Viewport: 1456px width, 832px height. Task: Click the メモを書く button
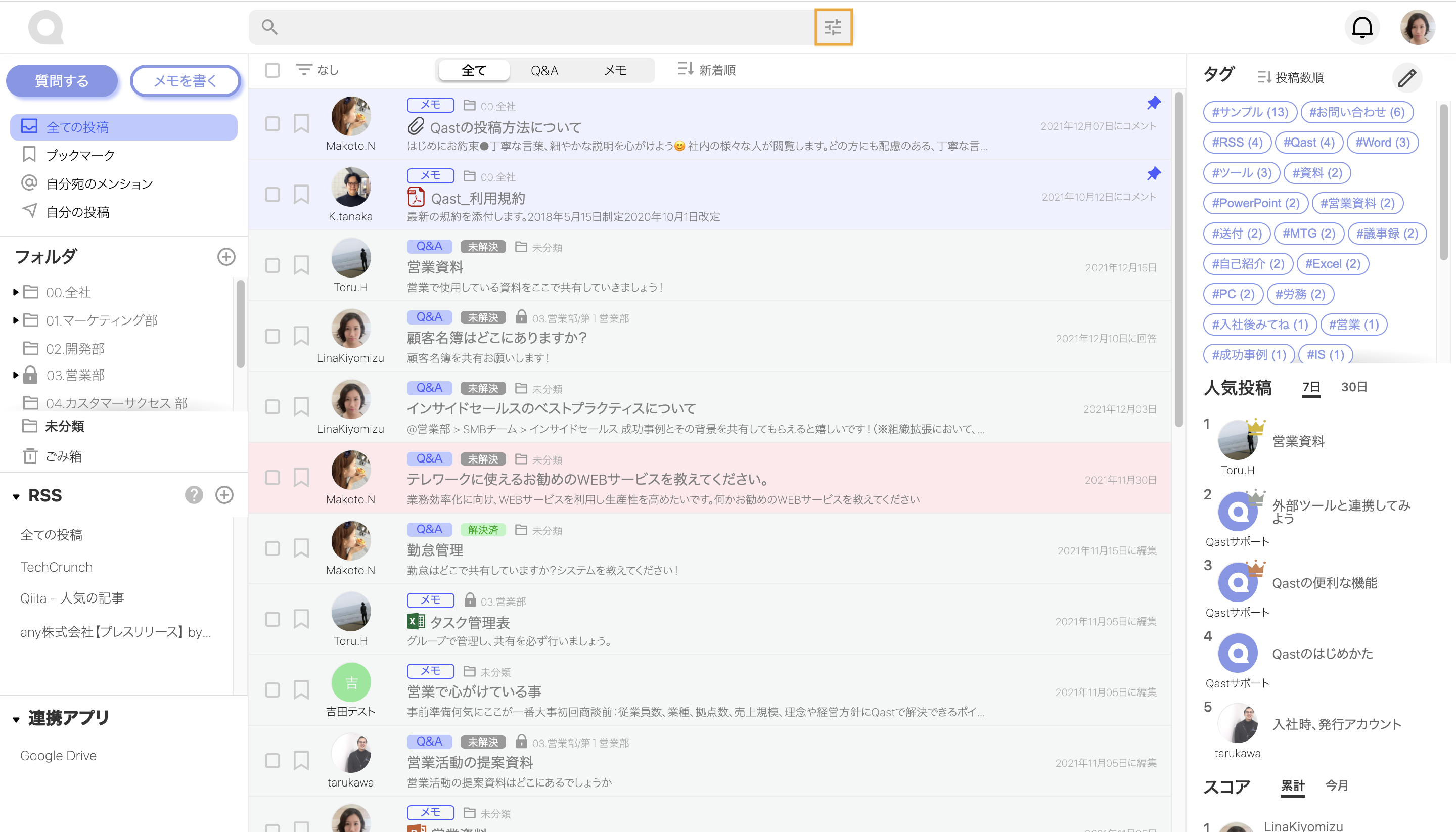(x=185, y=80)
